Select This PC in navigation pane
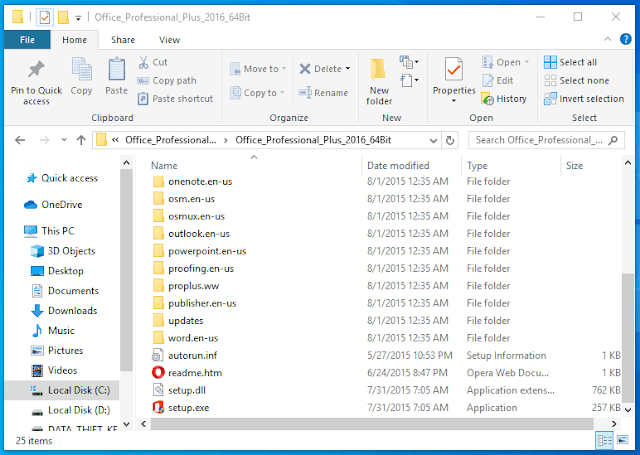Viewport: 640px width, 455px height. click(49, 231)
